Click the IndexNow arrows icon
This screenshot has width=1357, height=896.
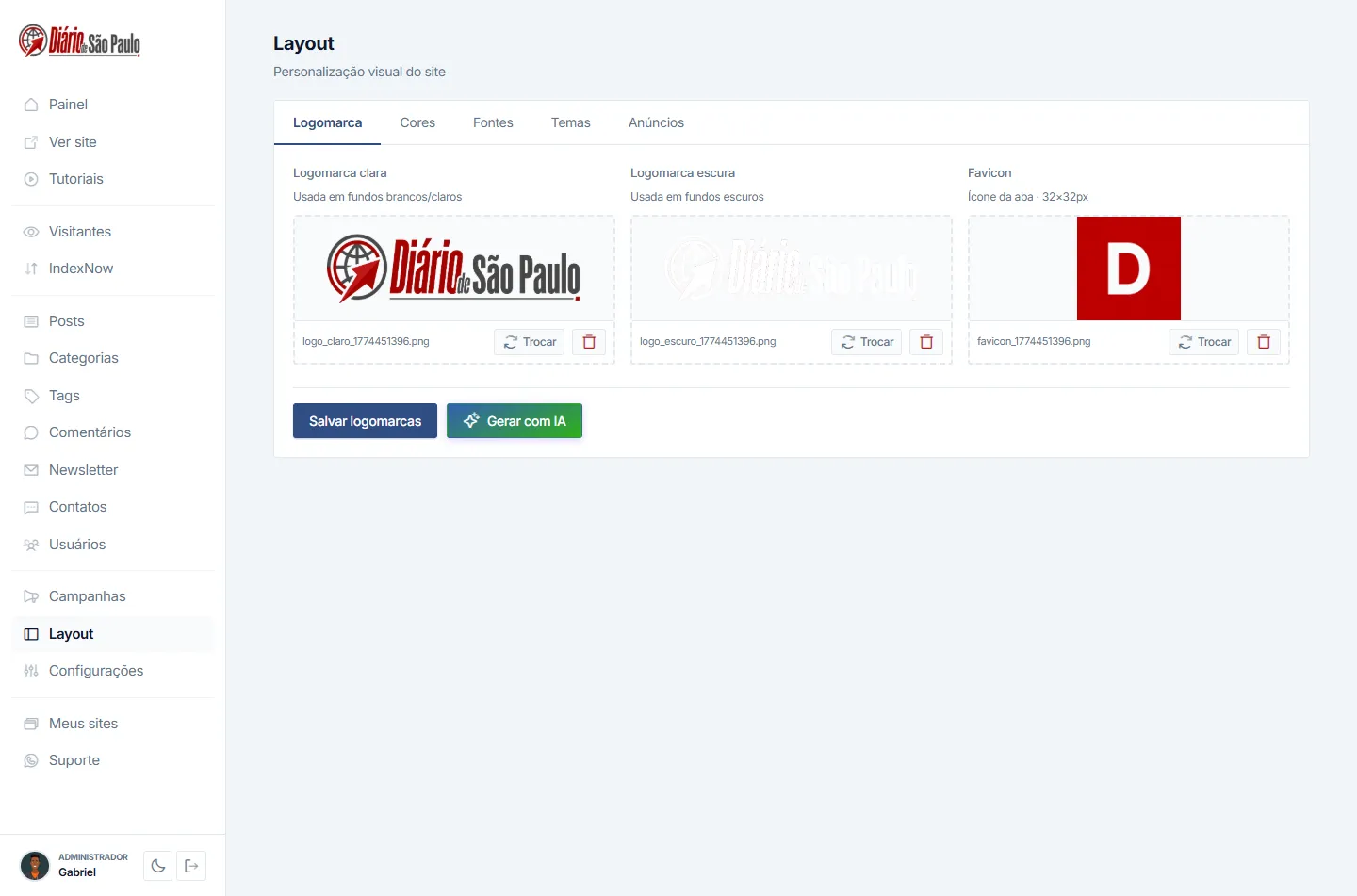tap(31, 269)
